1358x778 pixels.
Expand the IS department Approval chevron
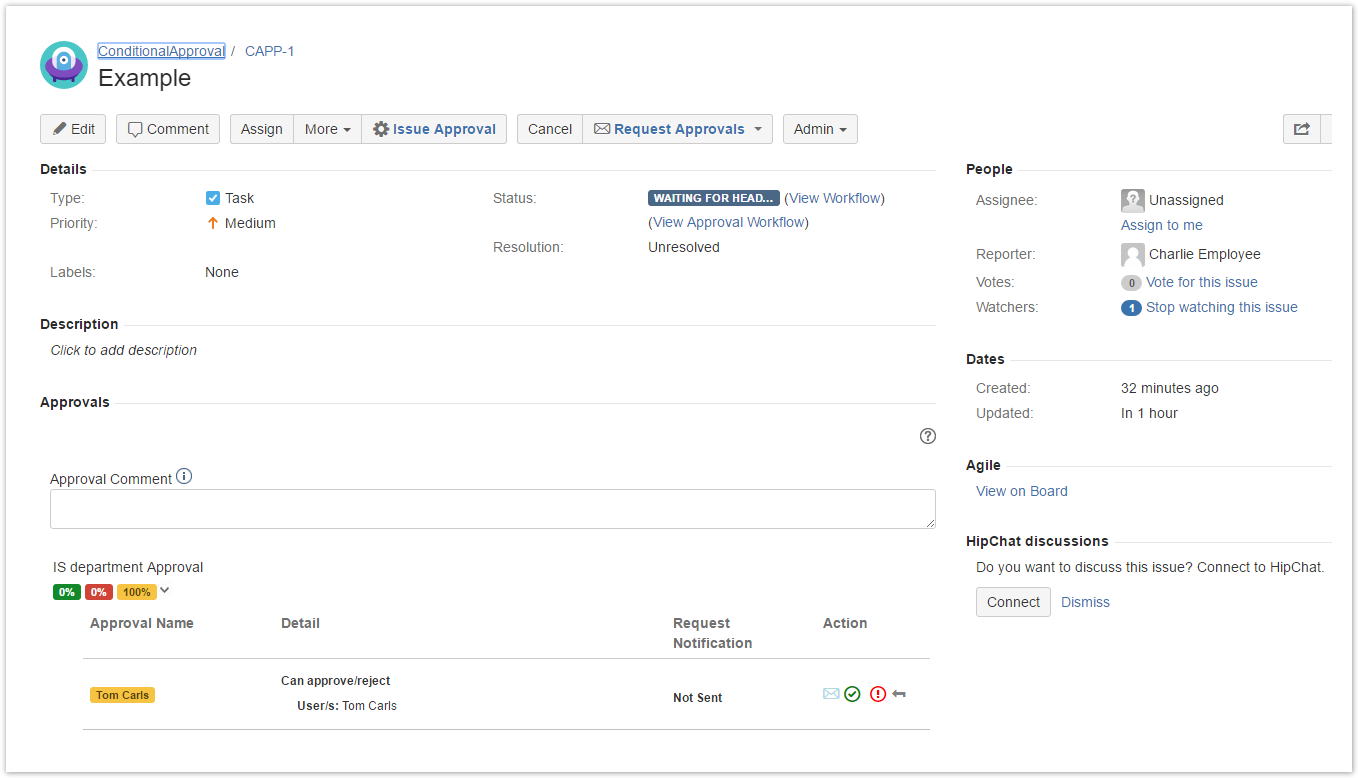pos(165,590)
